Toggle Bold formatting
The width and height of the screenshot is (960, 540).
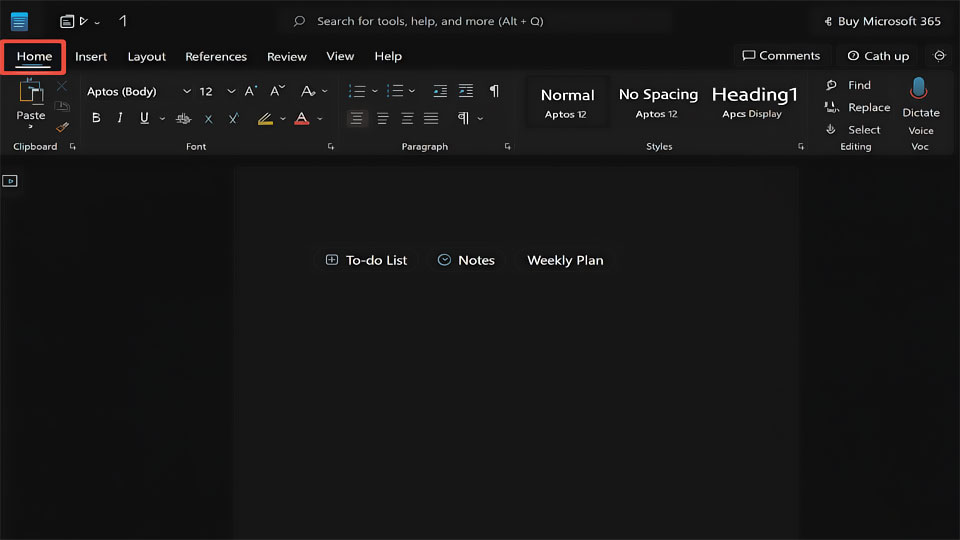[x=96, y=118]
